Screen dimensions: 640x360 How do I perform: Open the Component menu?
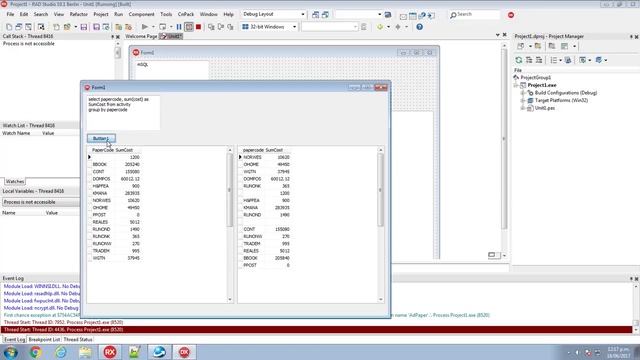click(141, 14)
